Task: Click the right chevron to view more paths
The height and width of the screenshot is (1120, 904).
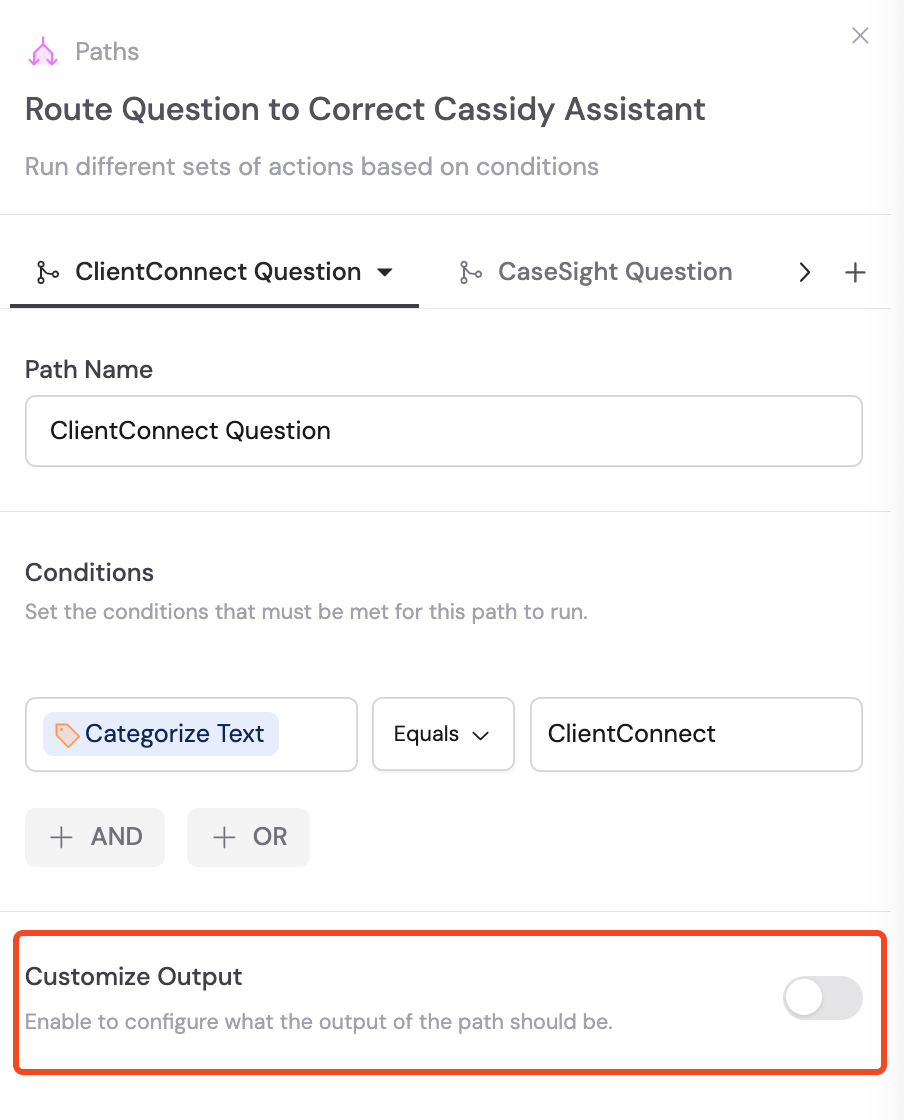Action: [805, 271]
